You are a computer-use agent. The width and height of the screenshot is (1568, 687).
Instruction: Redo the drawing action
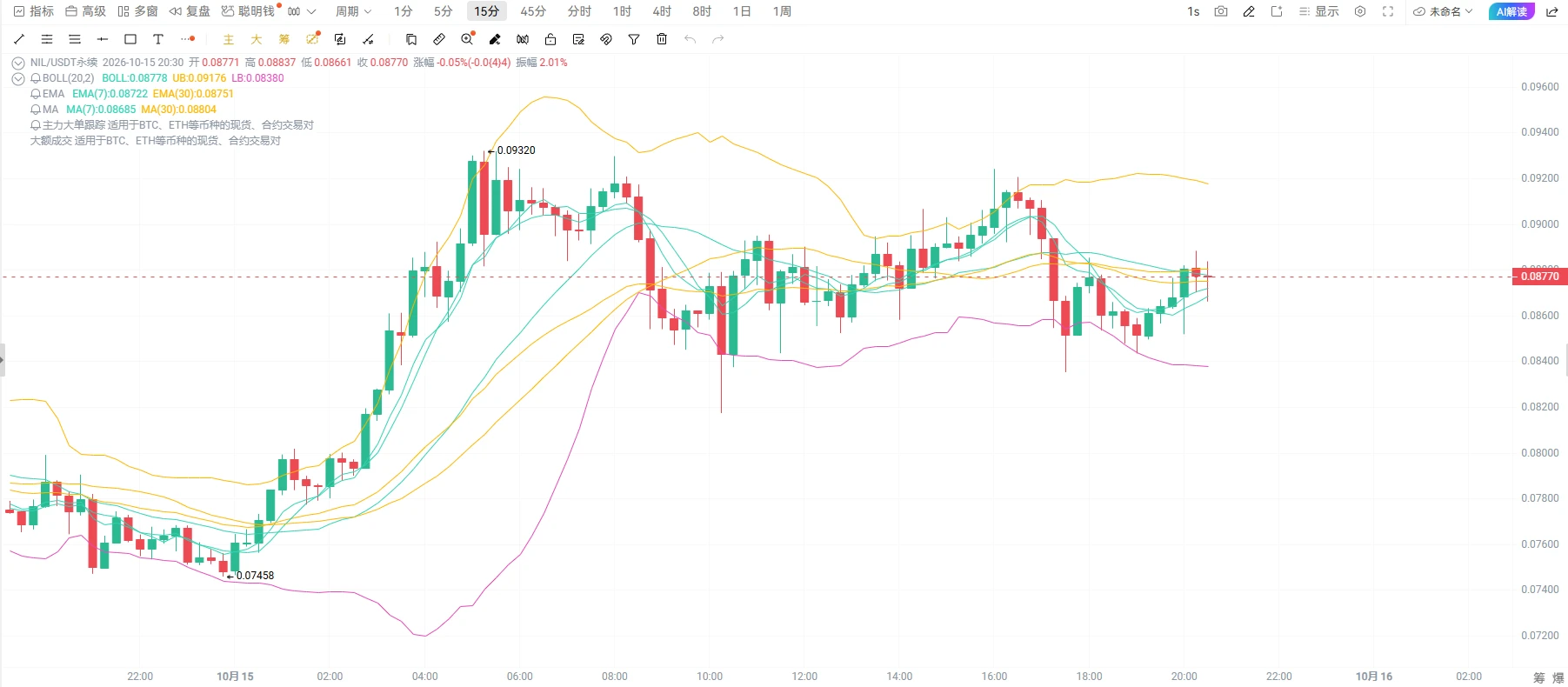[x=717, y=39]
